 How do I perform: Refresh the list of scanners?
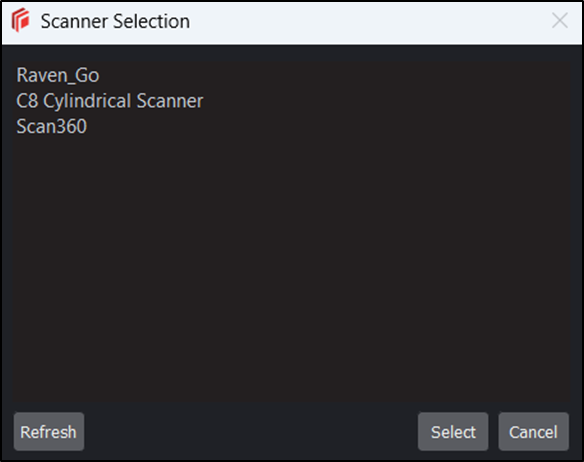pos(49,431)
